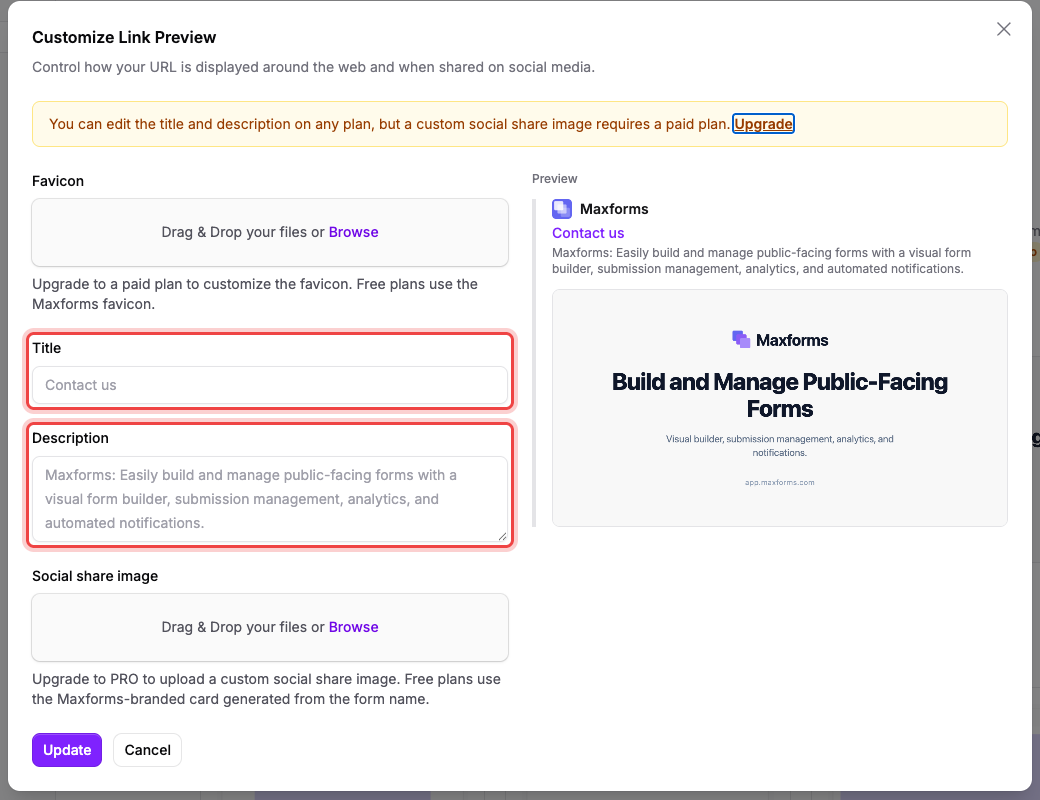Click the Favicon drag and drop area
Screen dimensions: 1040x800
point(270,233)
